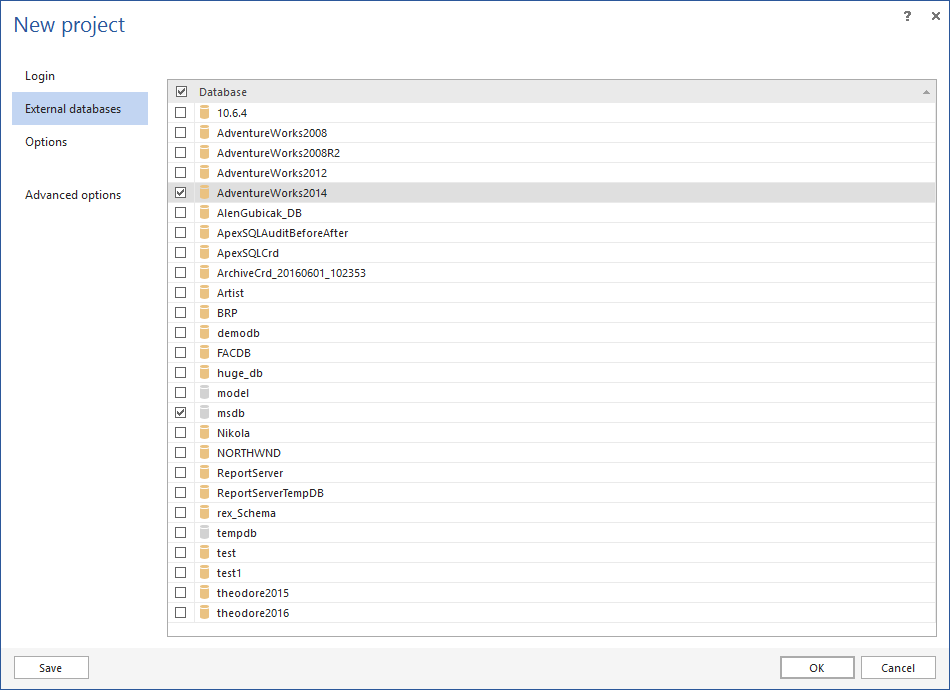
Task: Select the demodb database name
Action: (x=239, y=333)
